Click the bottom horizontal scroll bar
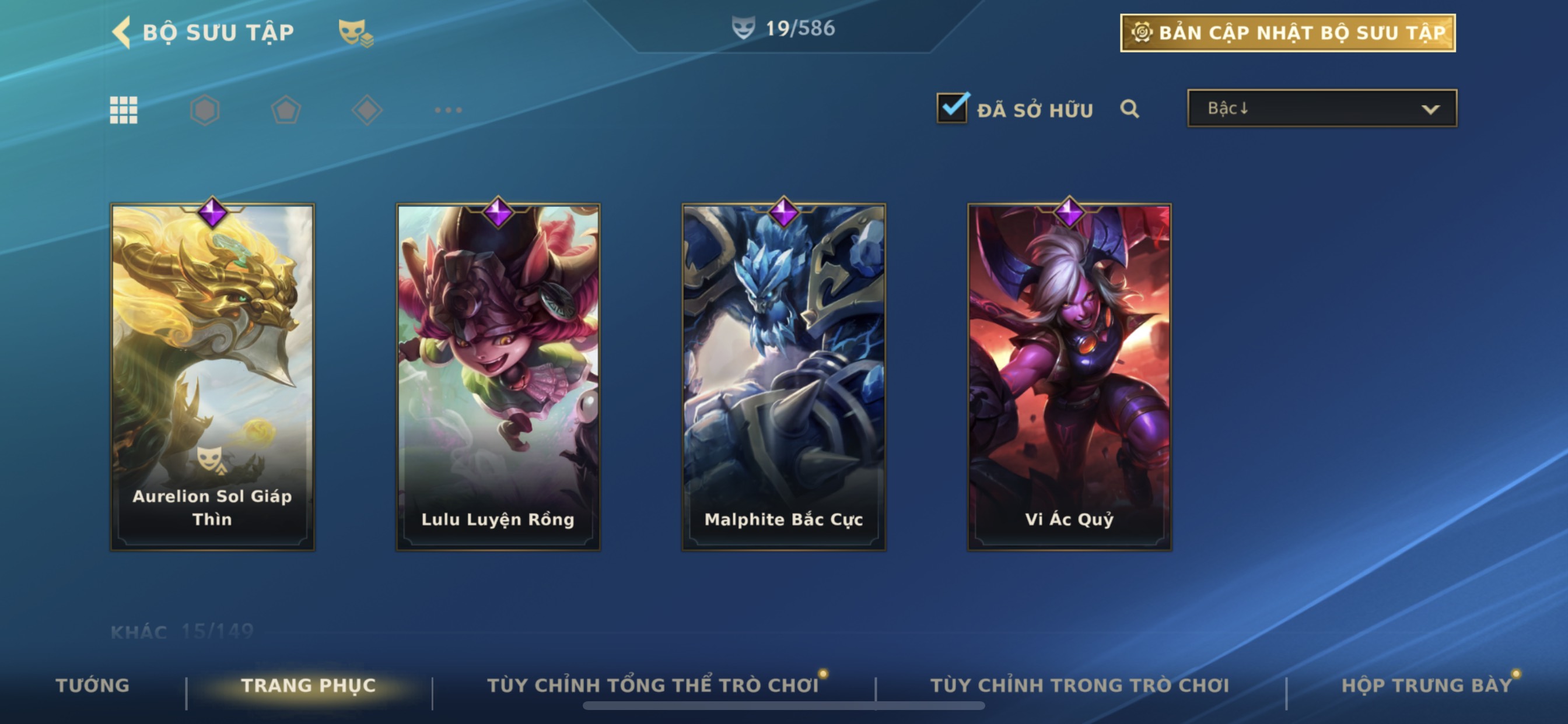The height and width of the screenshot is (724, 1568). click(783, 706)
